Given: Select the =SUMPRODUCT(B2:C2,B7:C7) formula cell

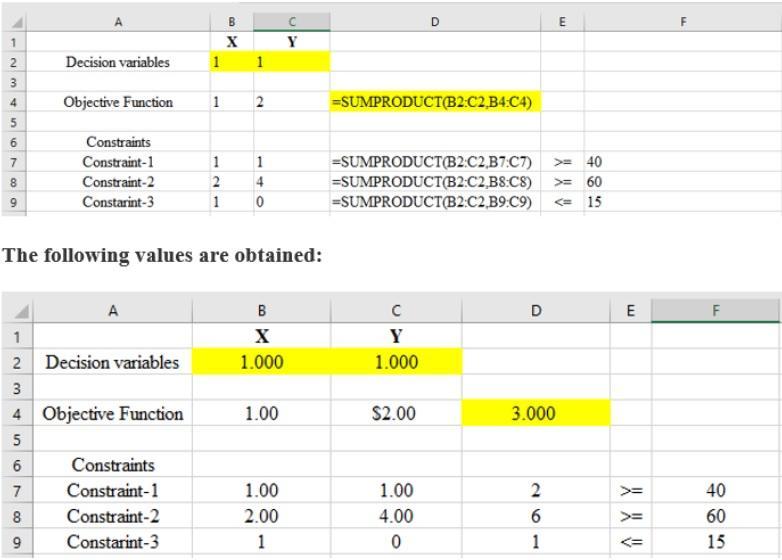Looking at the screenshot, I should click(x=435, y=162).
